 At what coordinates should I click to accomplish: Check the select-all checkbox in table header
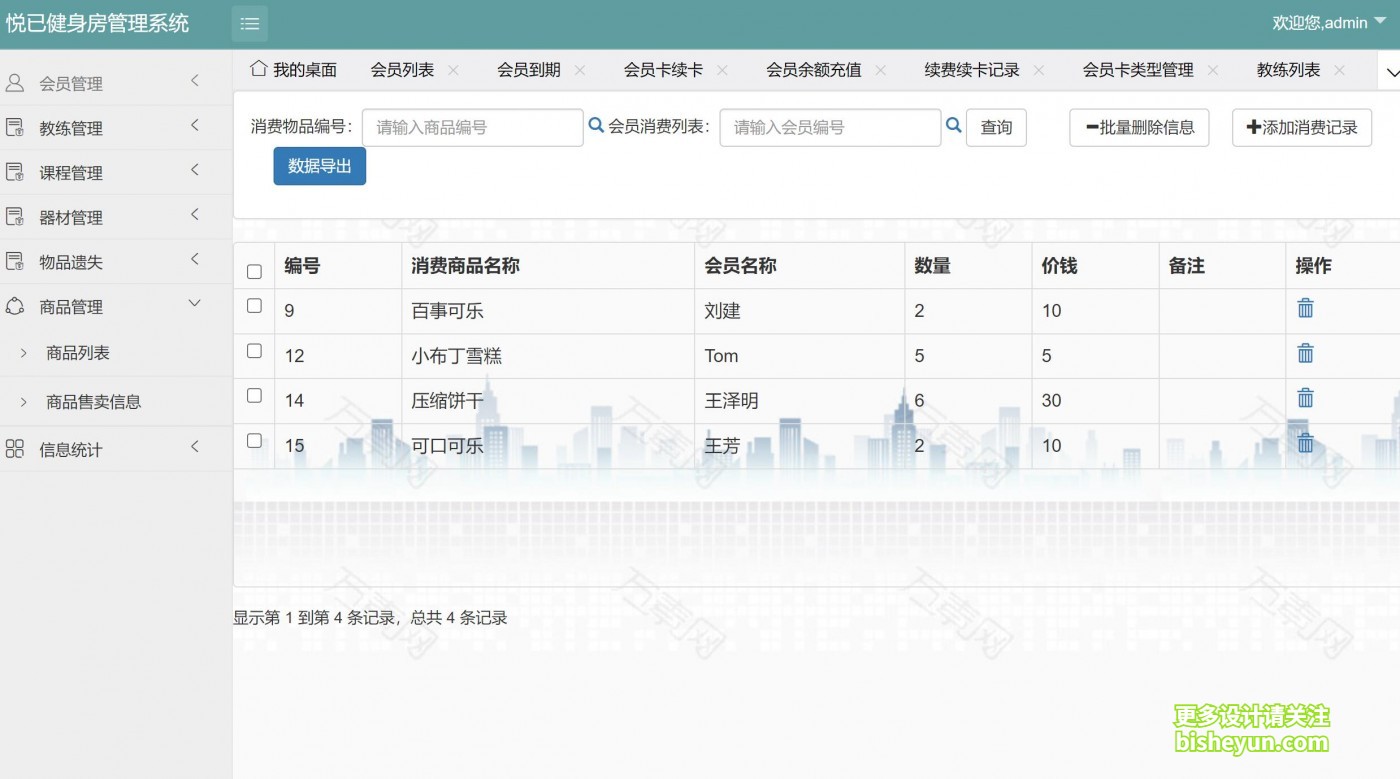(x=254, y=270)
